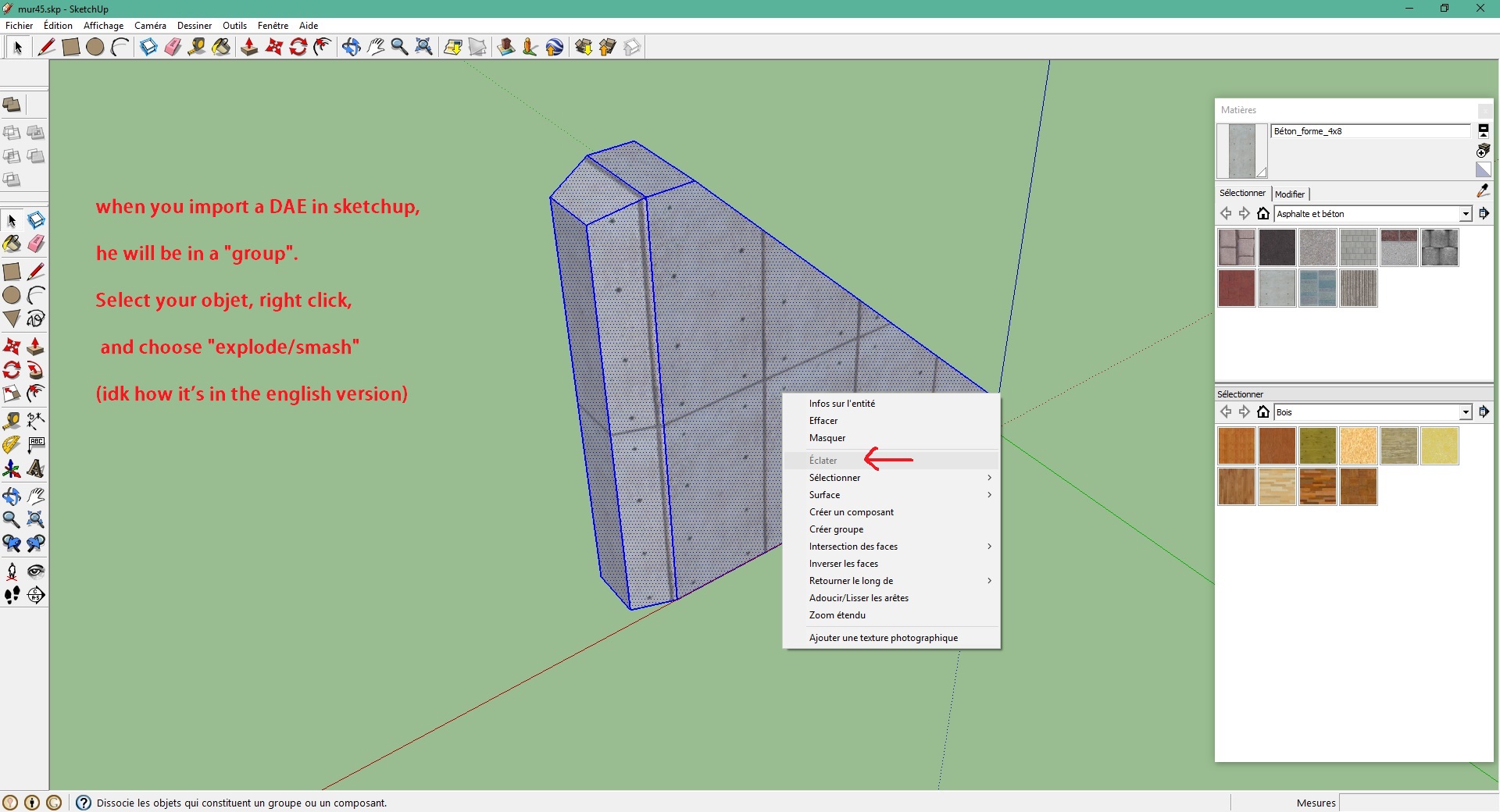The width and height of the screenshot is (1500, 812).
Task: Pick the material sample eyedropper
Action: (x=1483, y=191)
